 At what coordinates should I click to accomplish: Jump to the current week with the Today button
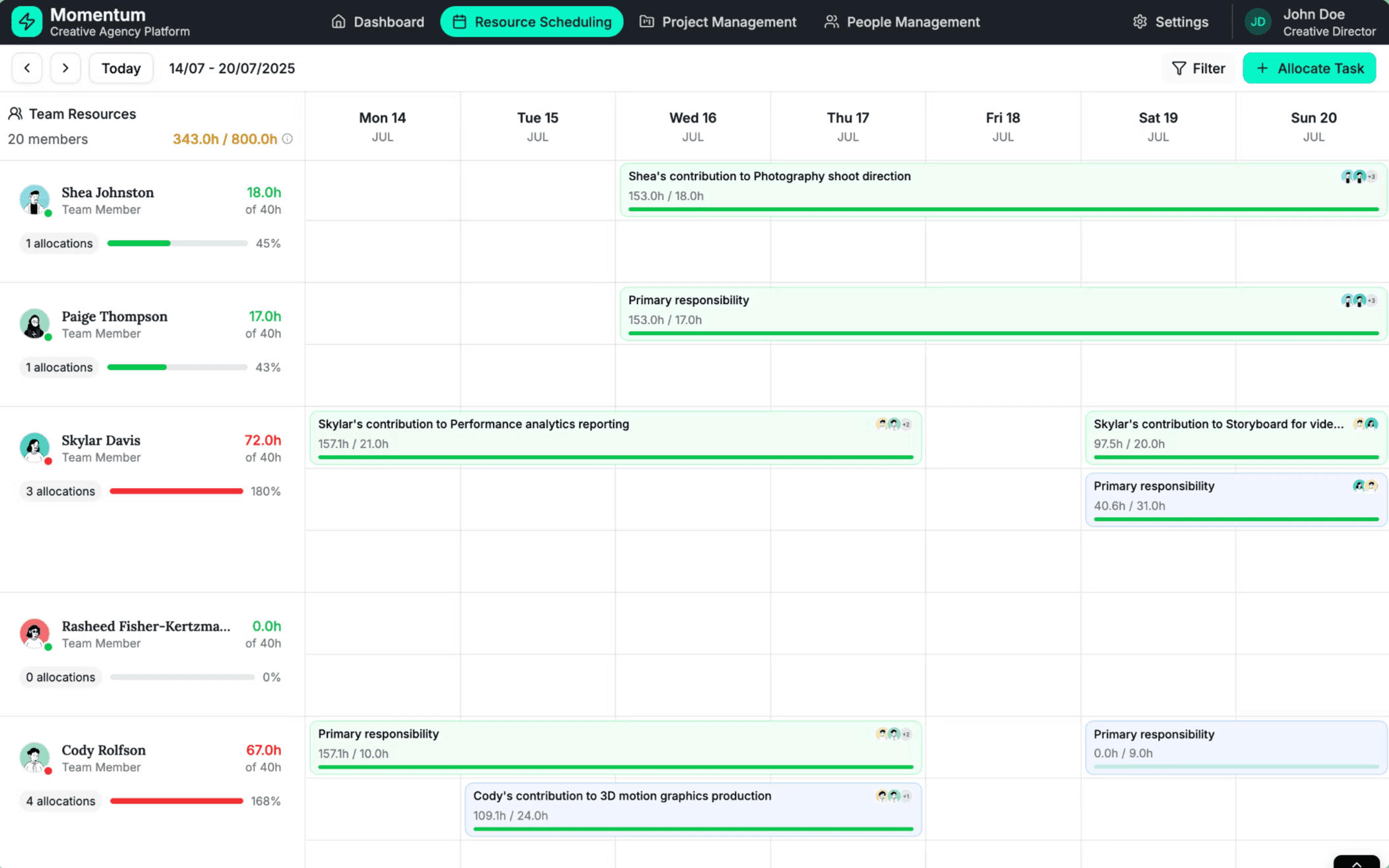[x=121, y=68]
